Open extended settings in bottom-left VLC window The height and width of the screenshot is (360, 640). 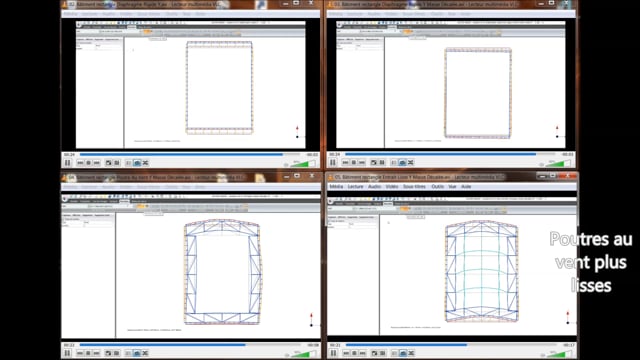(x=117, y=353)
